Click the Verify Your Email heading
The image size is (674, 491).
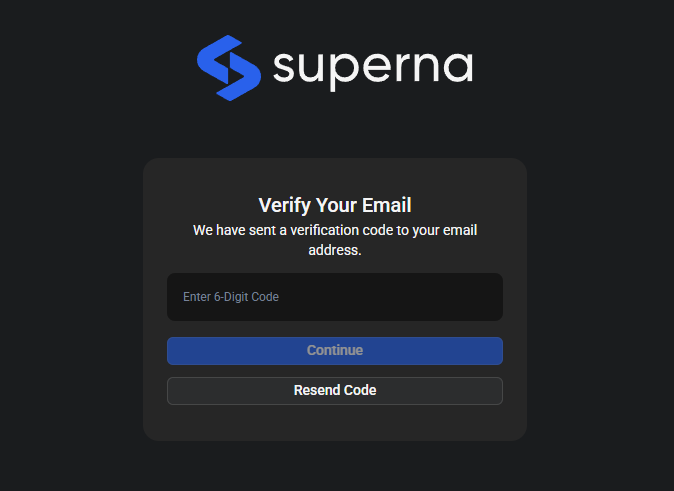click(334, 205)
